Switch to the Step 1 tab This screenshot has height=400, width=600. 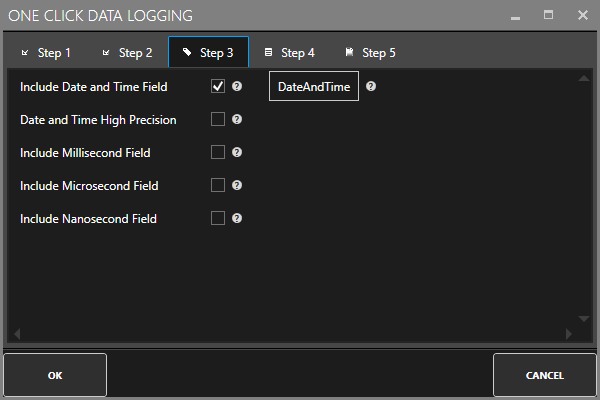pos(45,53)
